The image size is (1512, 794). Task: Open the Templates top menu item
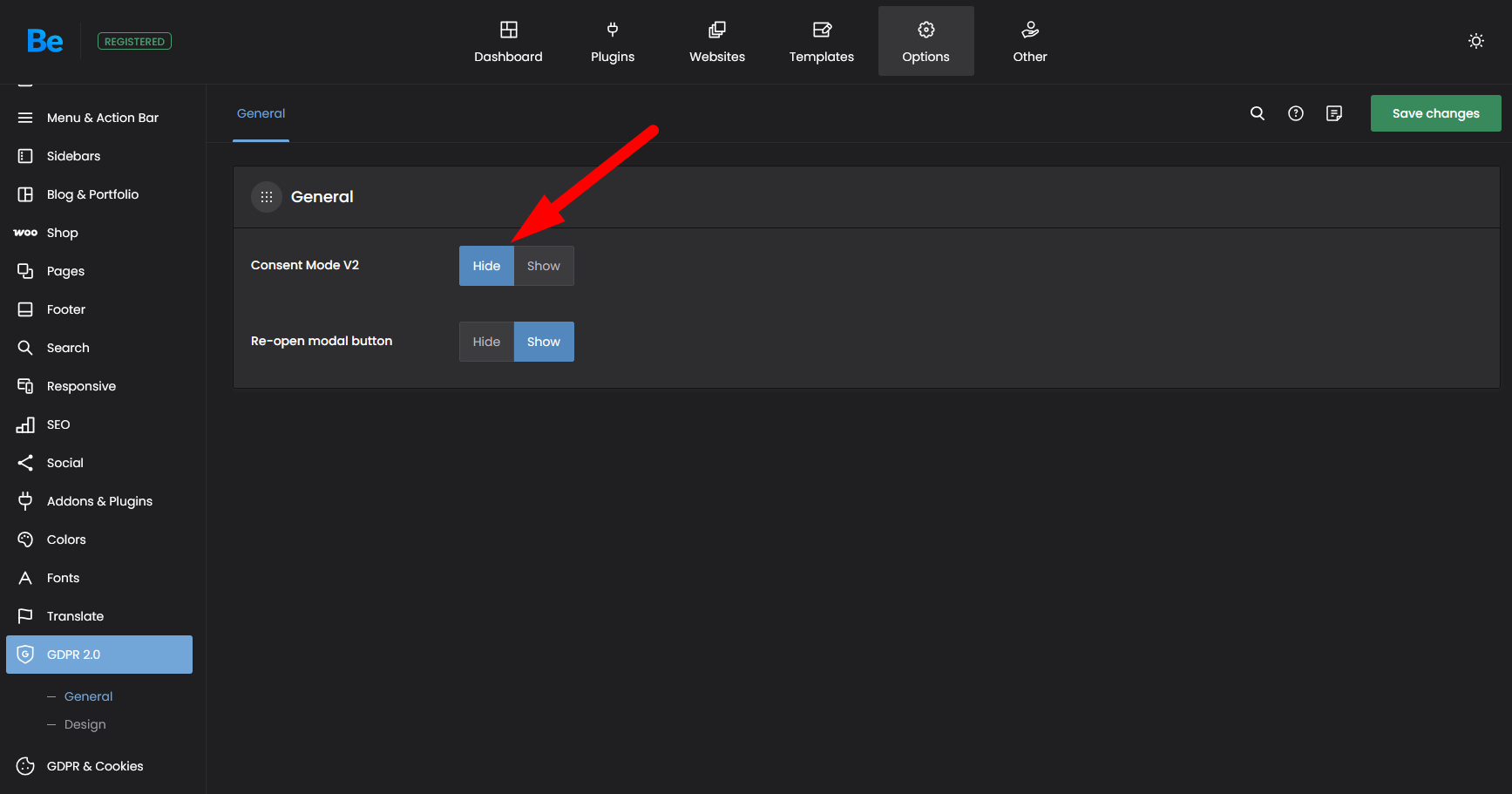click(821, 41)
